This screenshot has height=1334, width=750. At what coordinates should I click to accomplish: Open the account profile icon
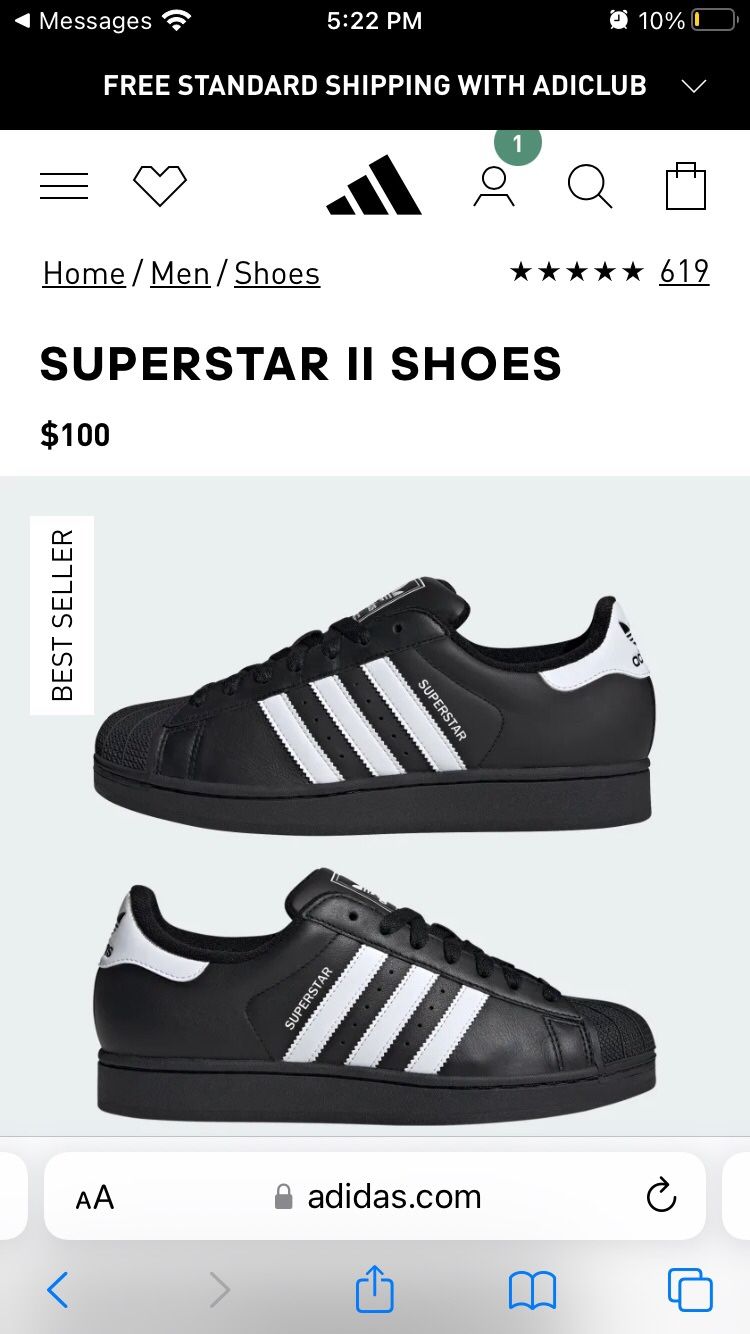coord(494,186)
